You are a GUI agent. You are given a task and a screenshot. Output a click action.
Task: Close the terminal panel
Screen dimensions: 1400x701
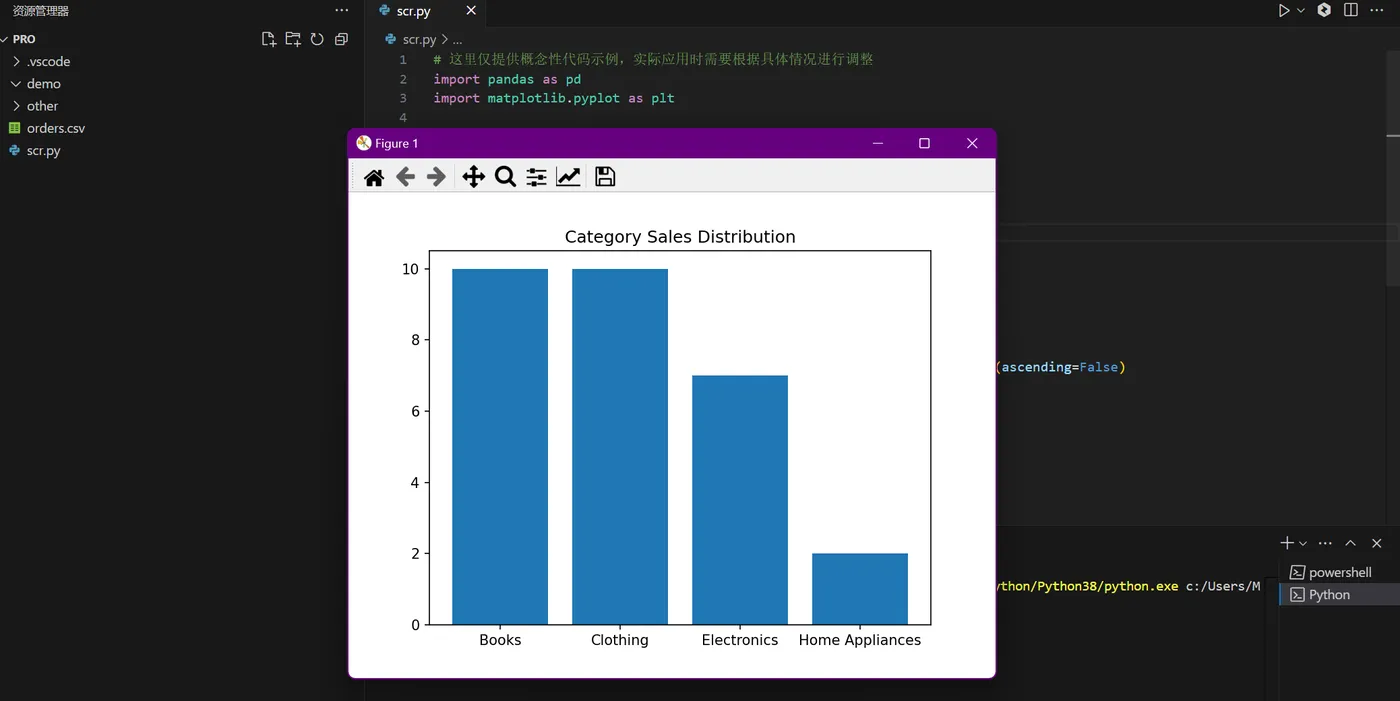coord(1377,543)
